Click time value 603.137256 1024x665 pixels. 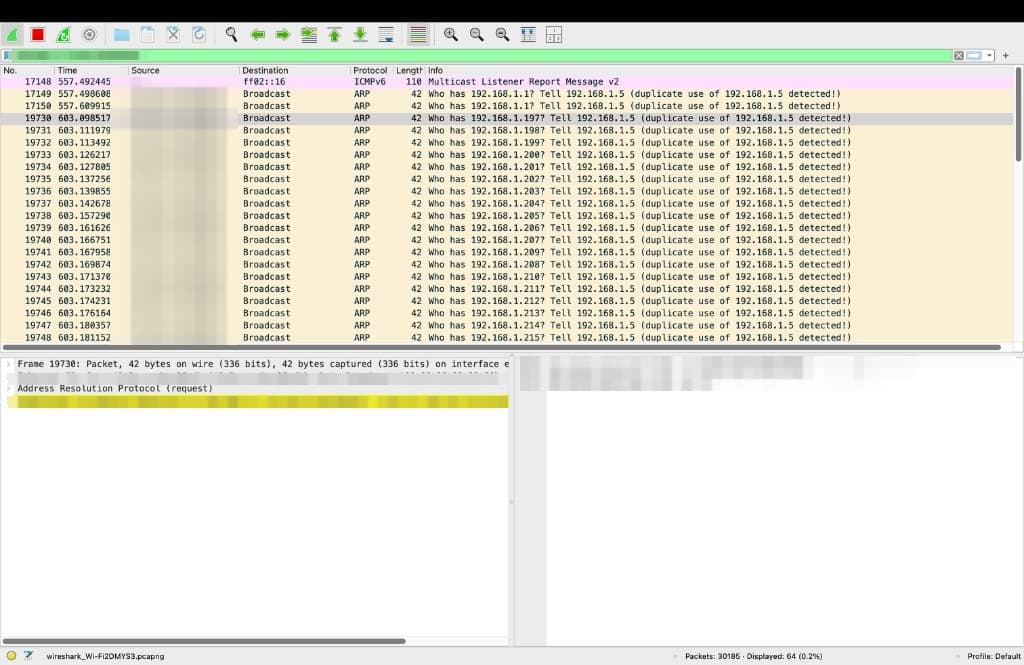[84, 180]
